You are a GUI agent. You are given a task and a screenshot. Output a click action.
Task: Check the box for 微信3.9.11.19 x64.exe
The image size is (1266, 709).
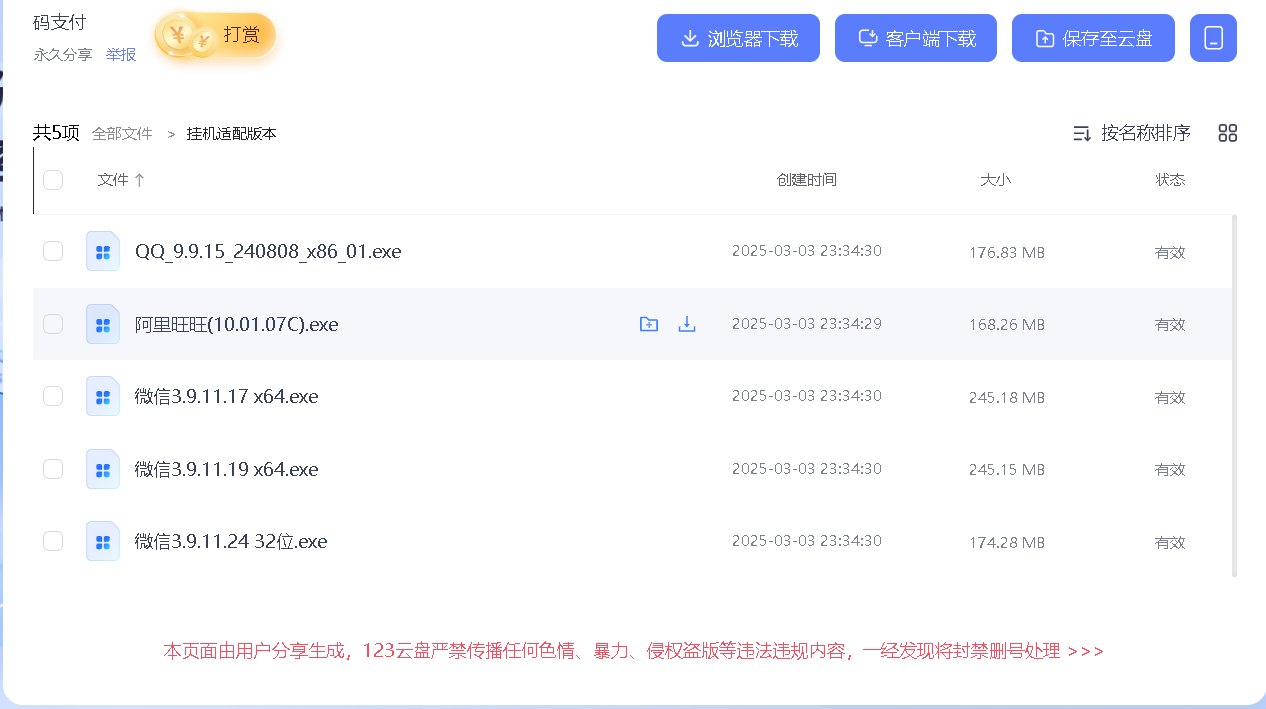coord(53,469)
